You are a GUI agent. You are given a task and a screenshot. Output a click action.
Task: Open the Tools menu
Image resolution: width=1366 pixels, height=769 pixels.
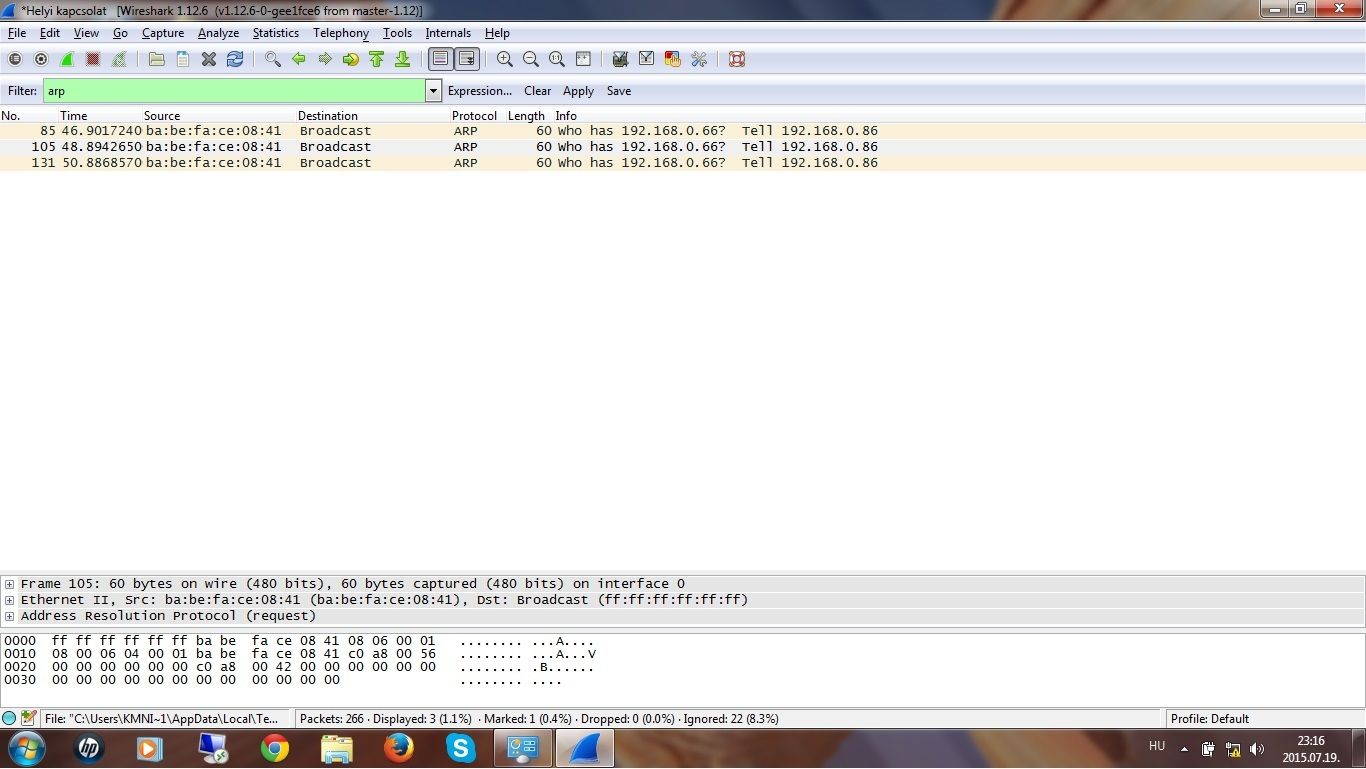397,33
